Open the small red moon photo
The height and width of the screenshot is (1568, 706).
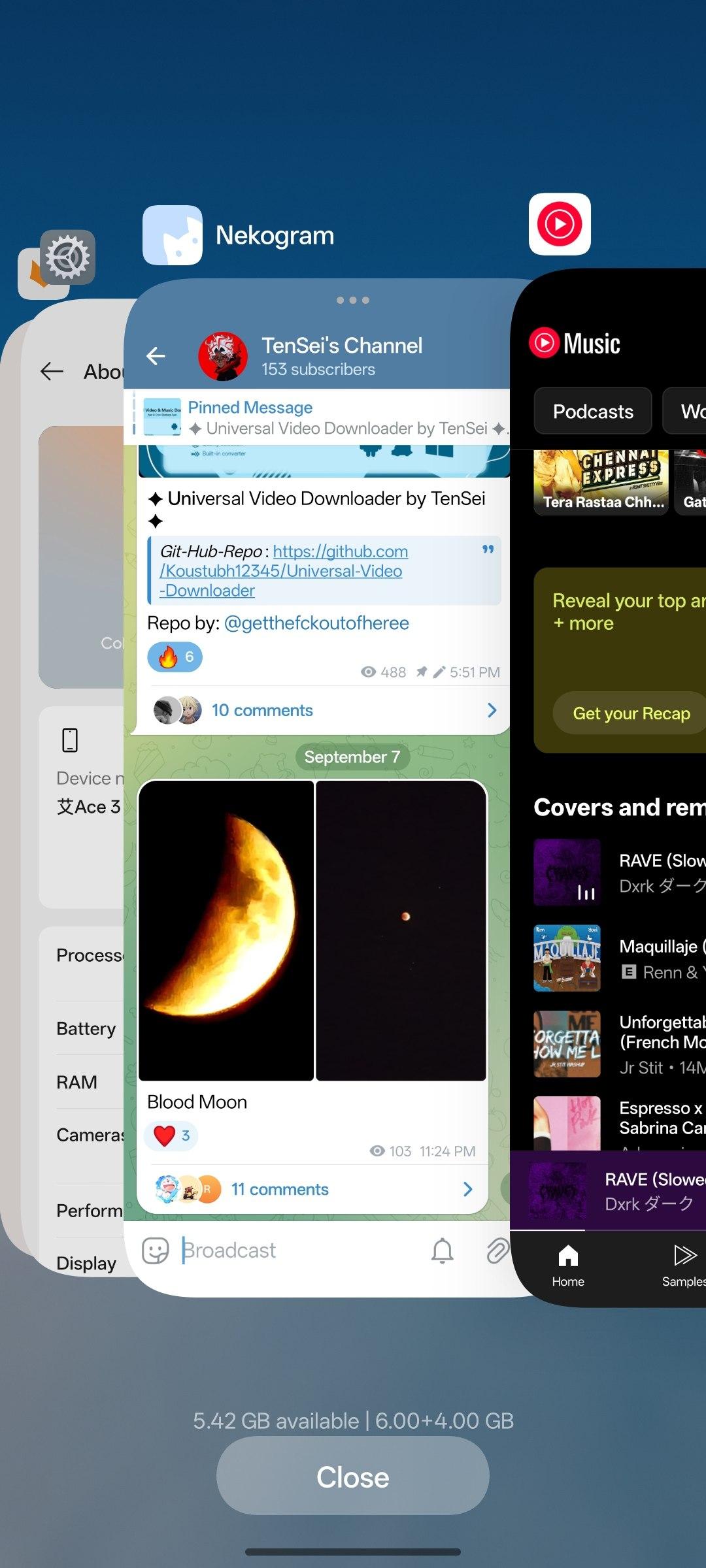[x=401, y=930]
